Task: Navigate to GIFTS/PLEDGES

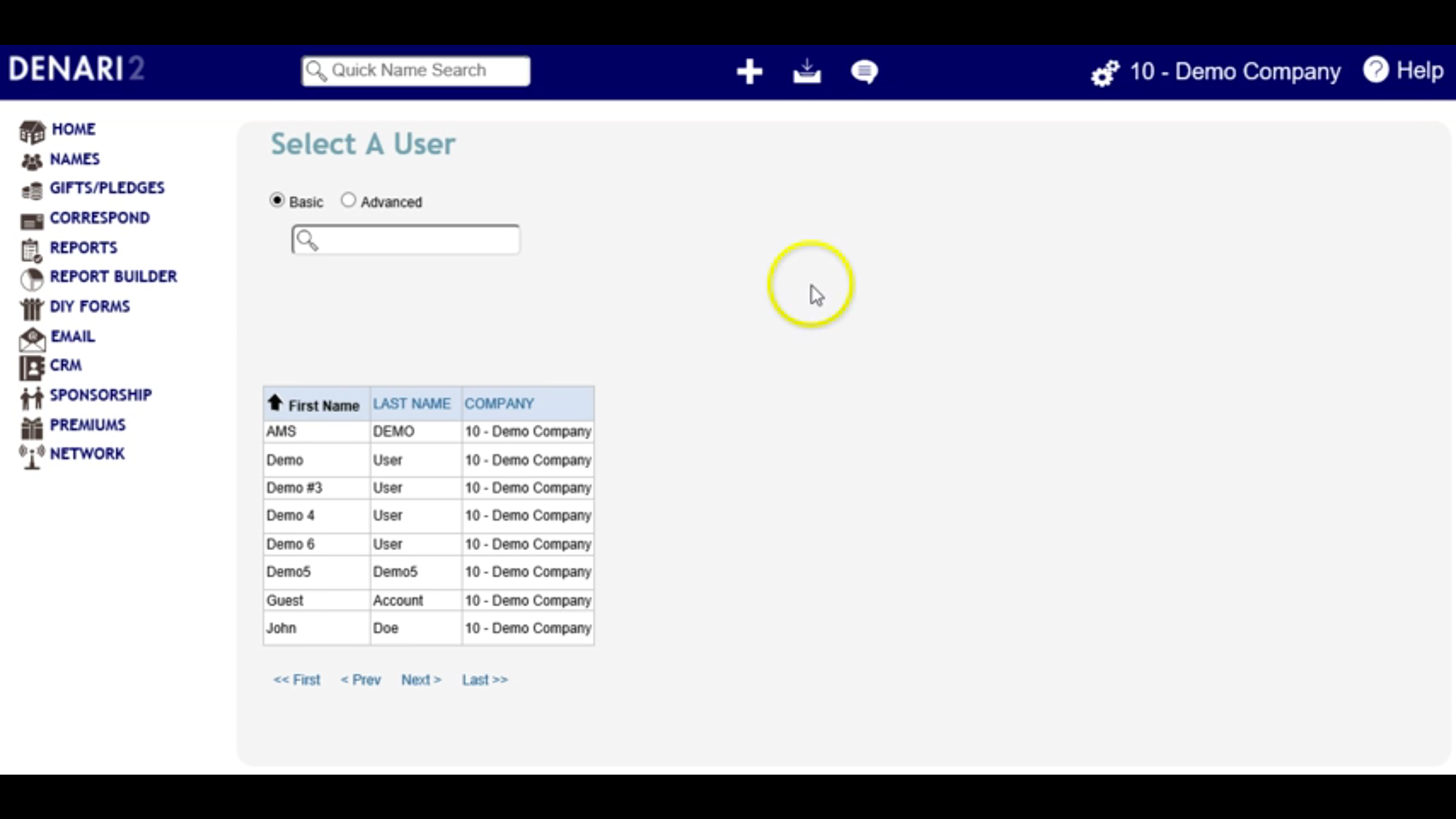Action: tap(107, 188)
